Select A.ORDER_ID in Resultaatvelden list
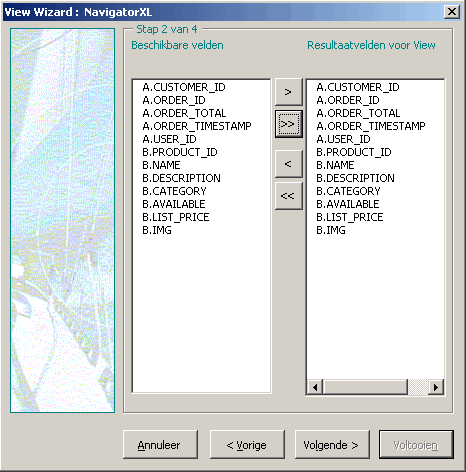The image size is (466, 472). pyautogui.click(x=348, y=100)
